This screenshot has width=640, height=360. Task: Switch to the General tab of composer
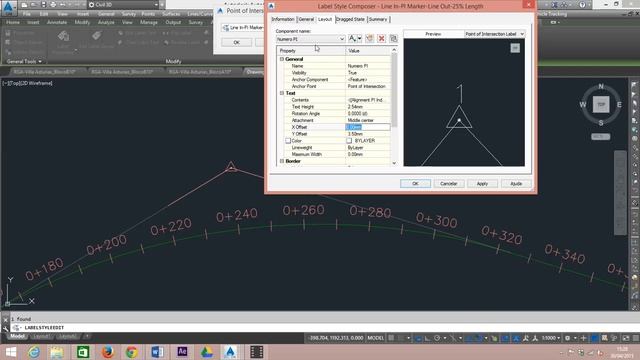tap(306, 19)
